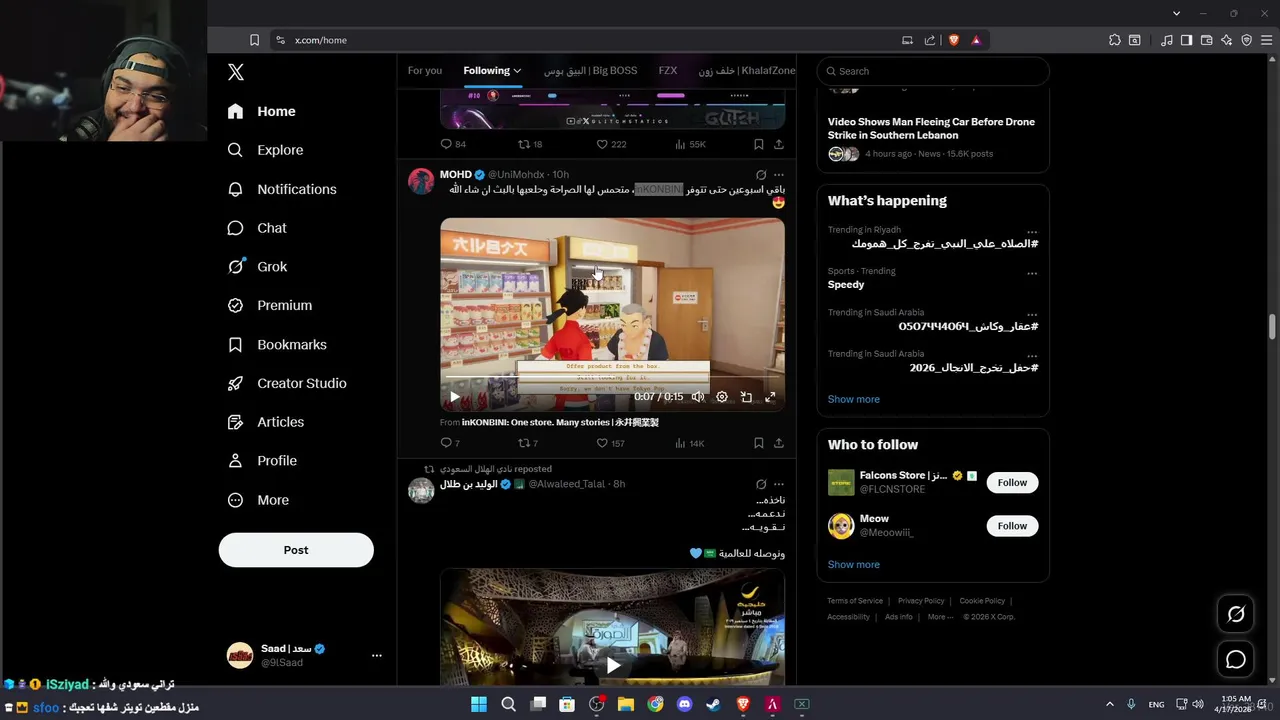Open Discord from the taskbar
The image size is (1280, 720).
coord(684,704)
